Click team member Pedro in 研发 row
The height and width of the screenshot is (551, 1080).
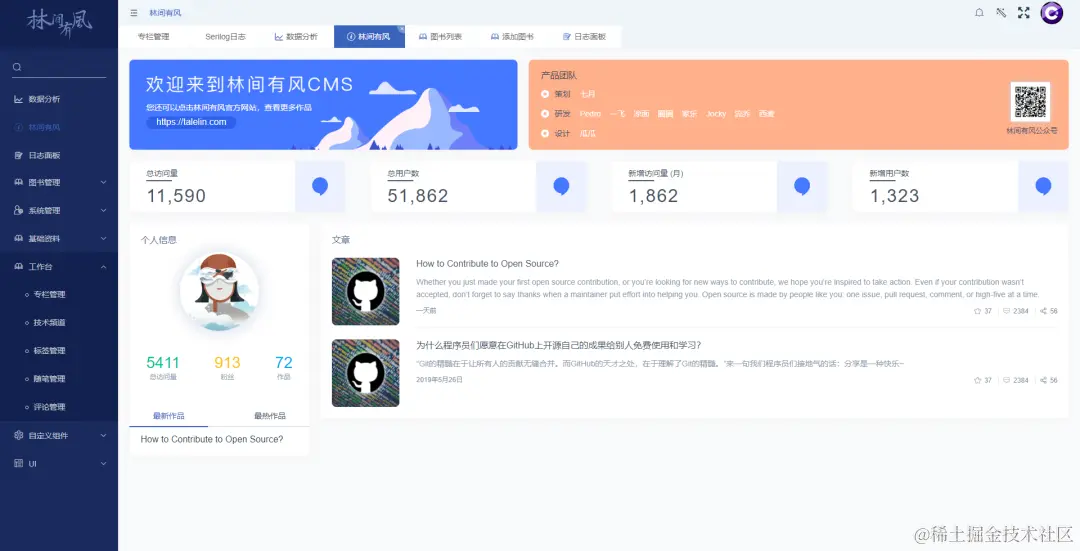pyautogui.click(x=590, y=114)
